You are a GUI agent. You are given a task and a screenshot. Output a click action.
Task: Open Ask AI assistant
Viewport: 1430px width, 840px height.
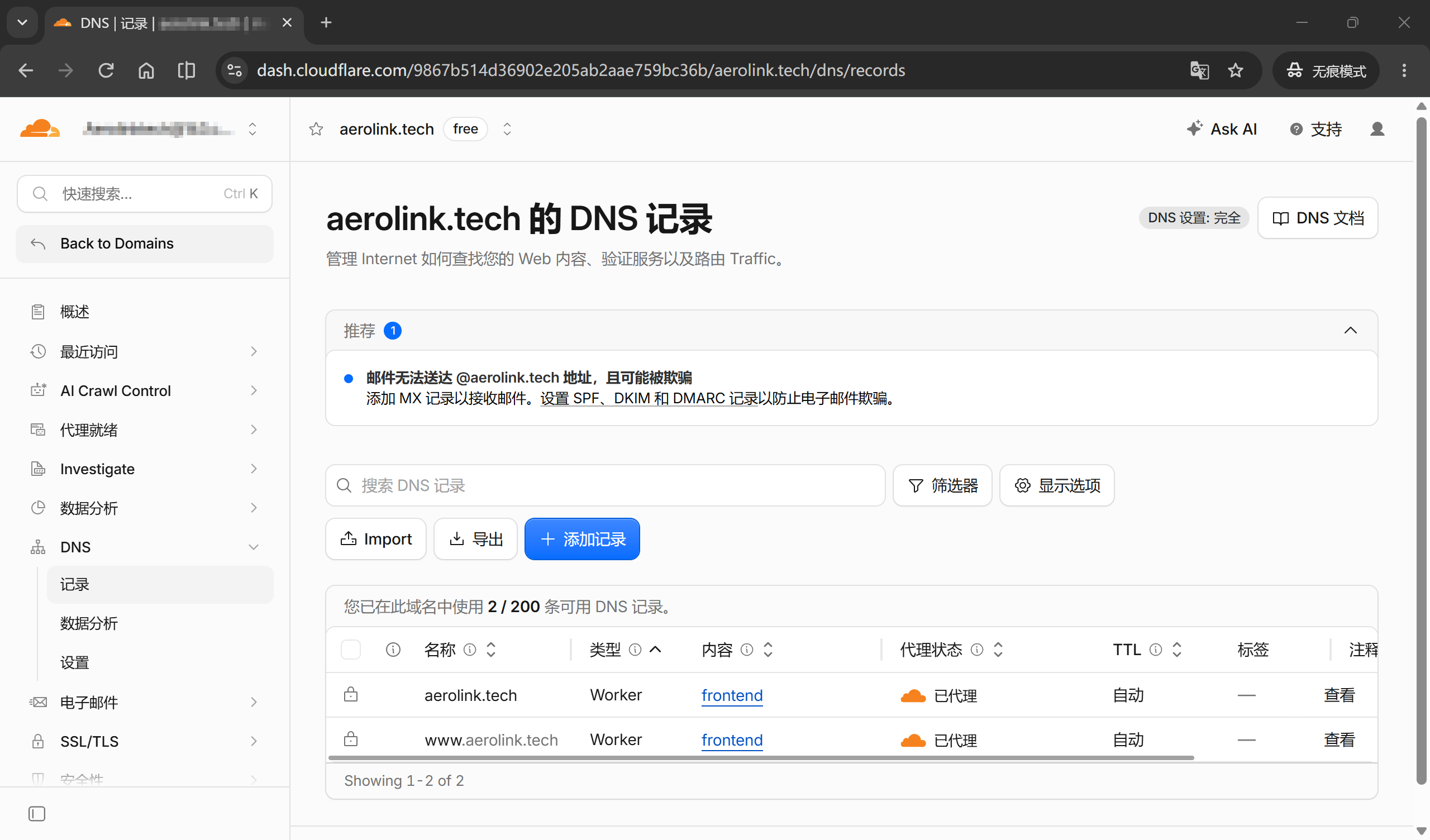pyautogui.click(x=1221, y=129)
